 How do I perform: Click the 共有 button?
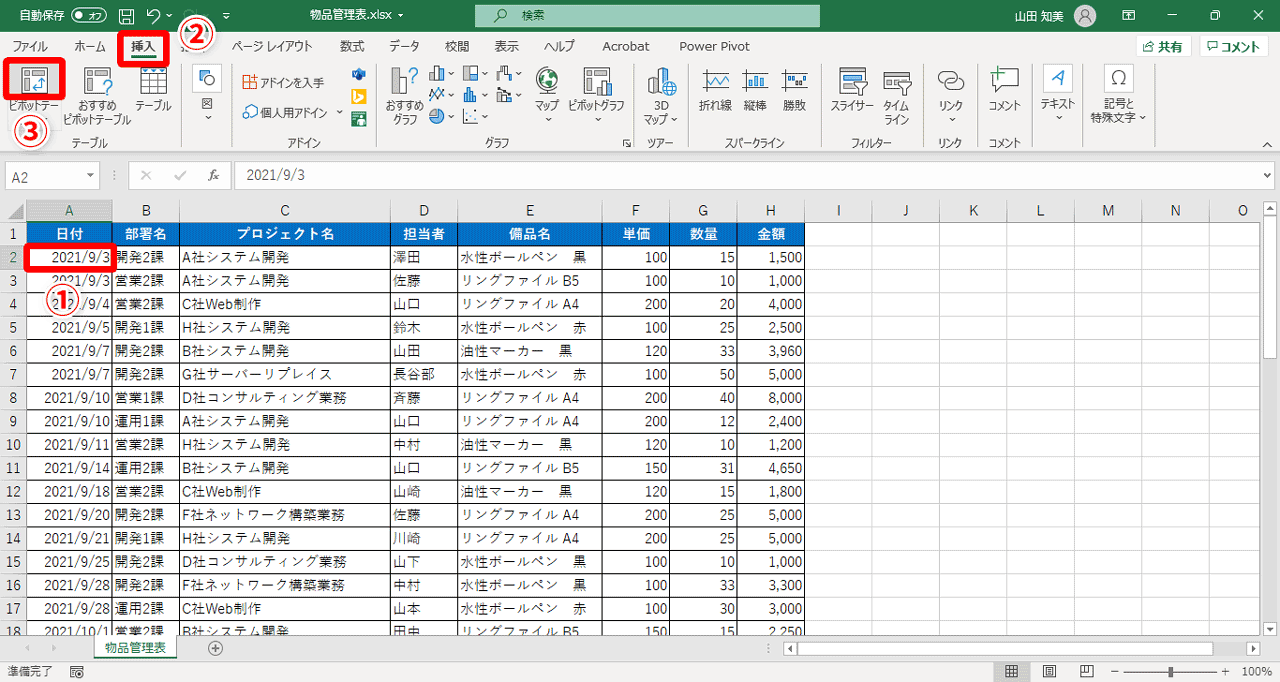pyautogui.click(x=1162, y=45)
